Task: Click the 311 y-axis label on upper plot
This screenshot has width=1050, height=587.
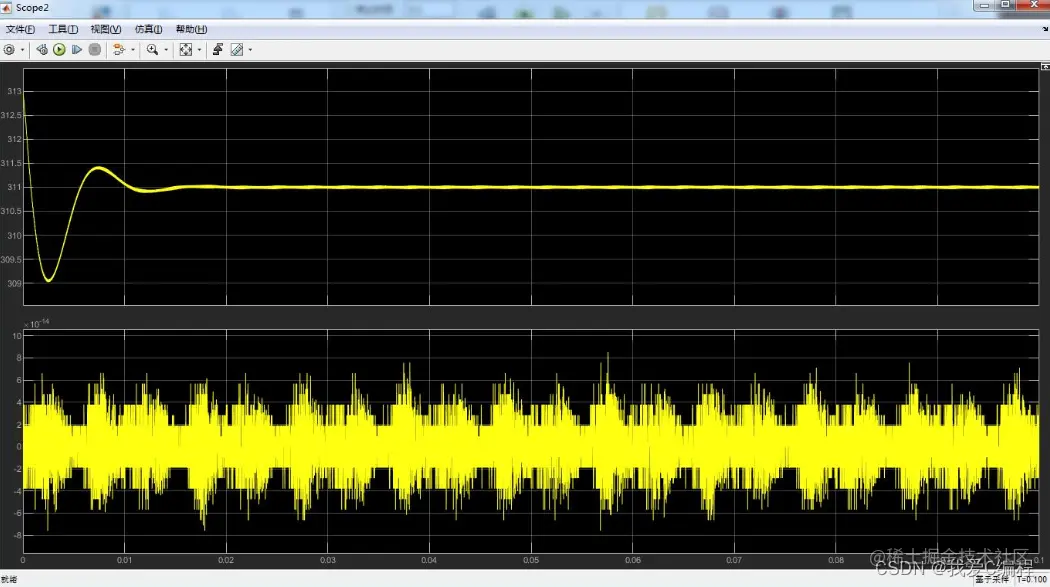Action: point(14,187)
